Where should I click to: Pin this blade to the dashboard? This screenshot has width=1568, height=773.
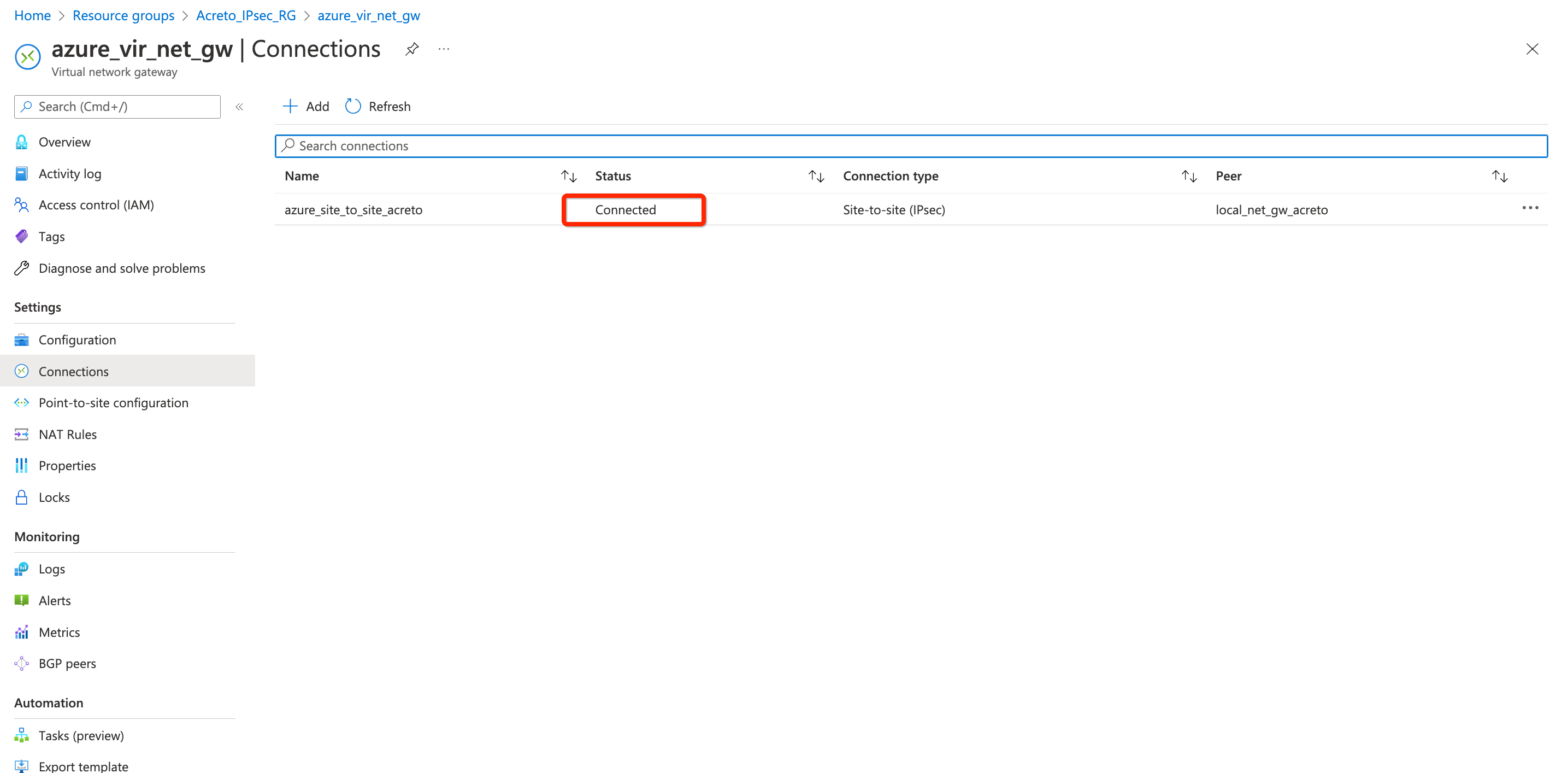click(412, 49)
